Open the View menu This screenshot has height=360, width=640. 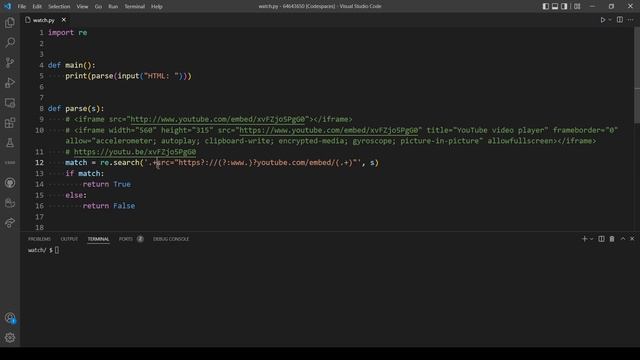tap(82, 7)
